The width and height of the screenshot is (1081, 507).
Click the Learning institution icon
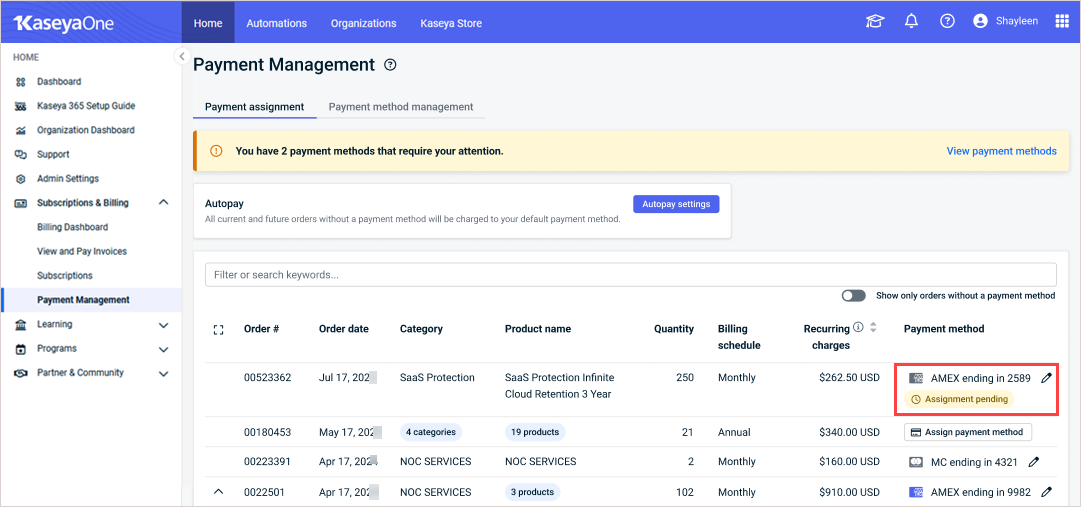coord(21,324)
